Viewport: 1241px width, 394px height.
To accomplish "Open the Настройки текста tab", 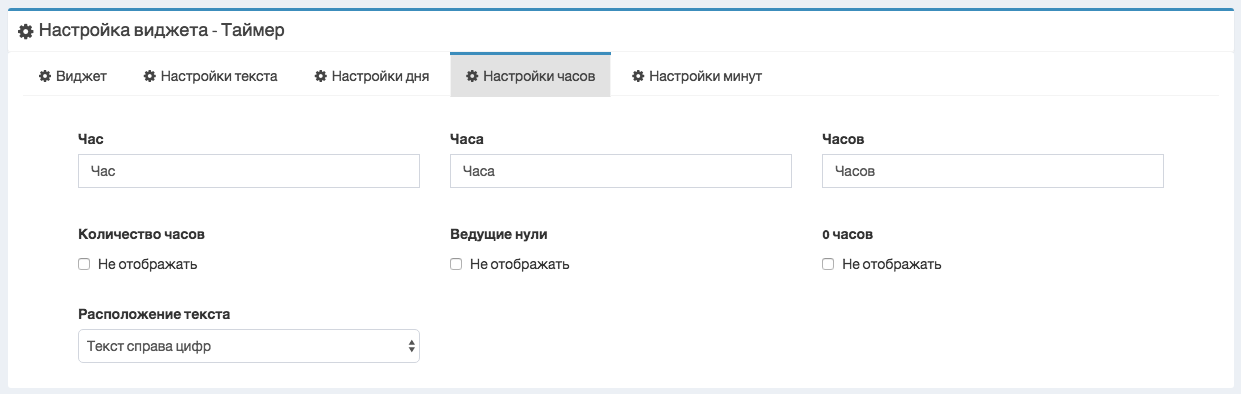I will click(x=211, y=76).
